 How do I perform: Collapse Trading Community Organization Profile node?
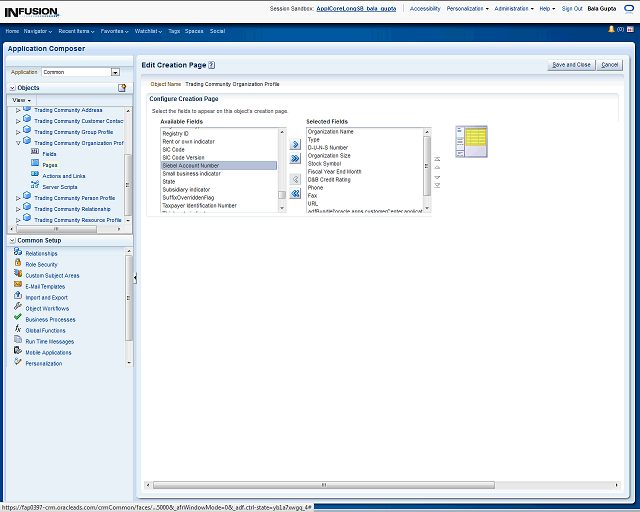click(x=18, y=143)
